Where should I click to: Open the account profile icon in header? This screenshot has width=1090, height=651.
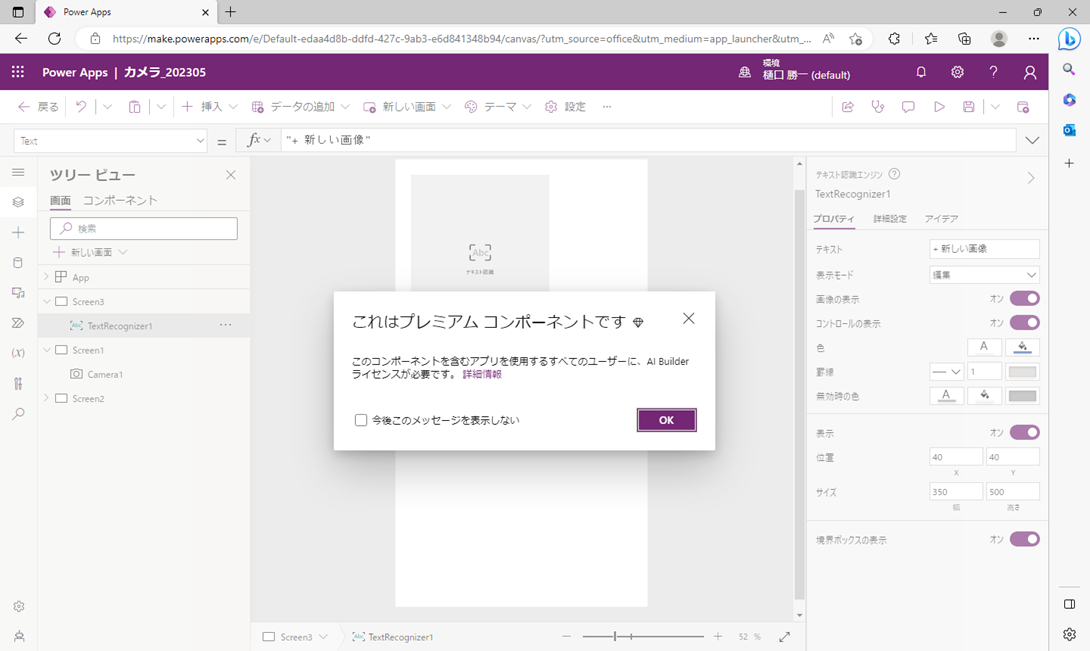[1030, 72]
